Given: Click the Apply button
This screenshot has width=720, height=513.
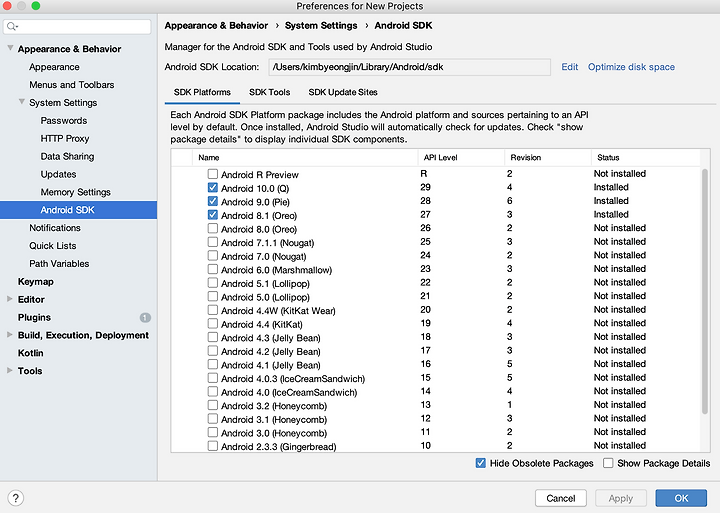Looking at the screenshot, I should (621, 498).
